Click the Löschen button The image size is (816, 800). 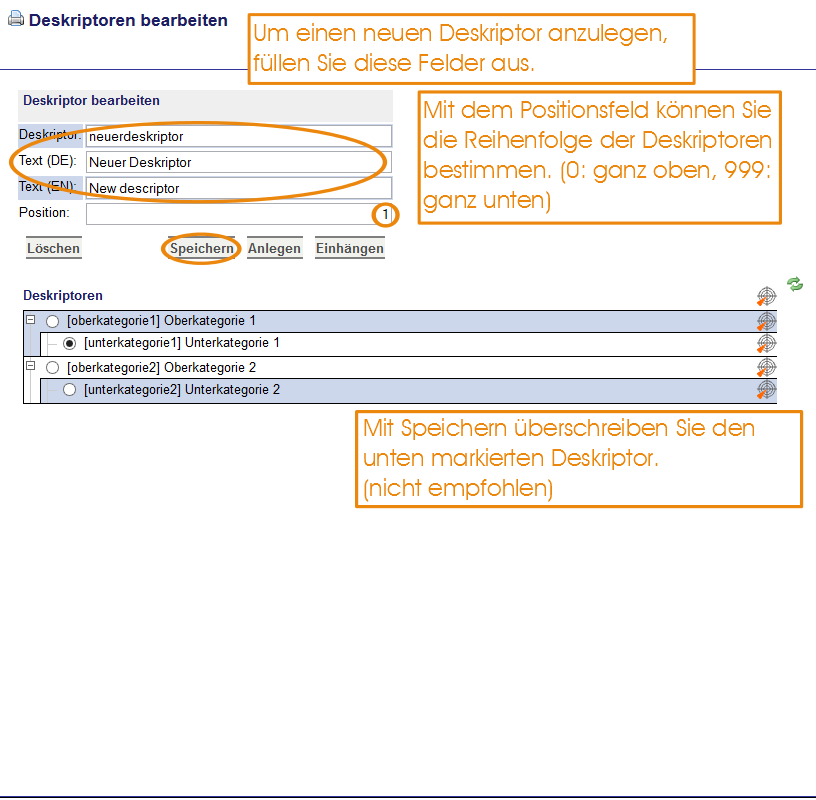pos(54,248)
